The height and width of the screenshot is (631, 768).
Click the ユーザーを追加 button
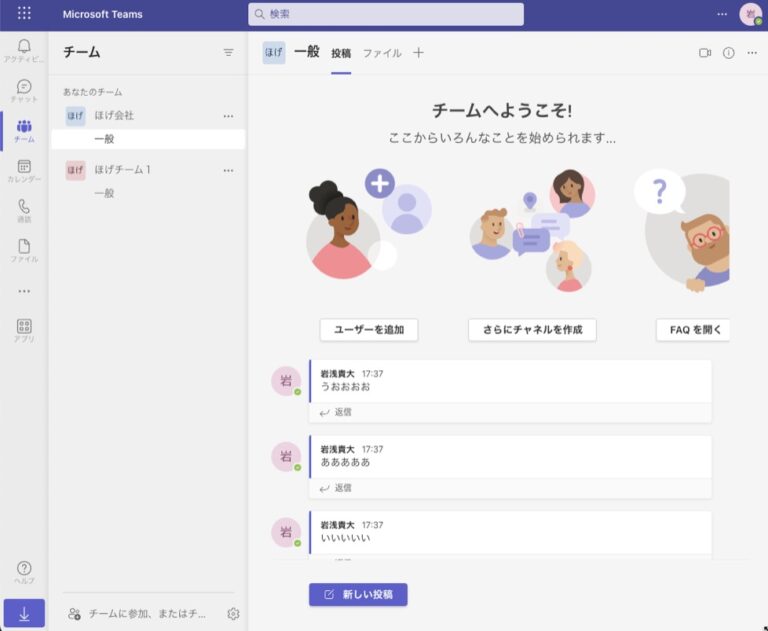pyautogui.click(x=369, y=330)
